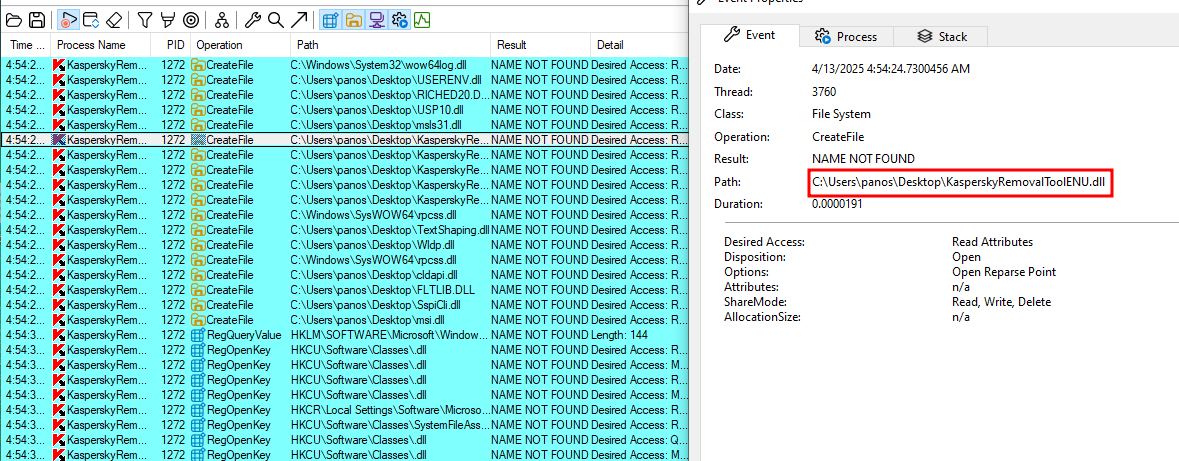
Task: Click the Duration value 0.0000191
Action: [836, 204]
